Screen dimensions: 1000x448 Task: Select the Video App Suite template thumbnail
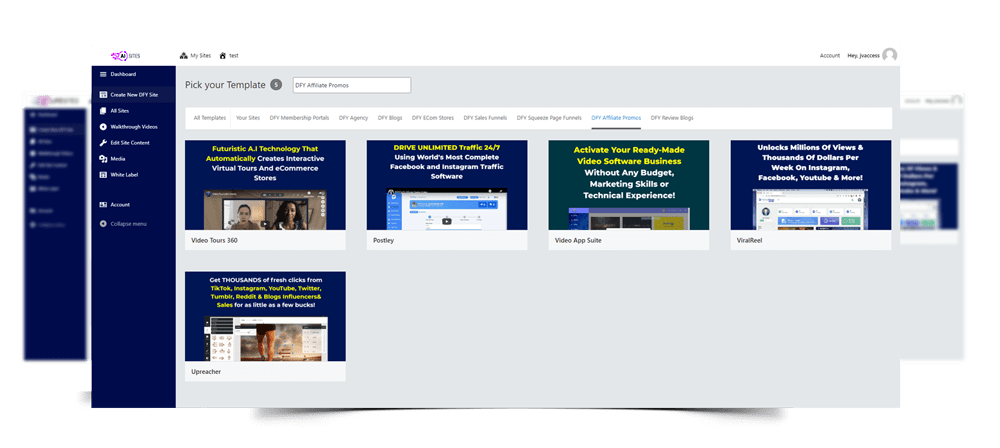629,185
